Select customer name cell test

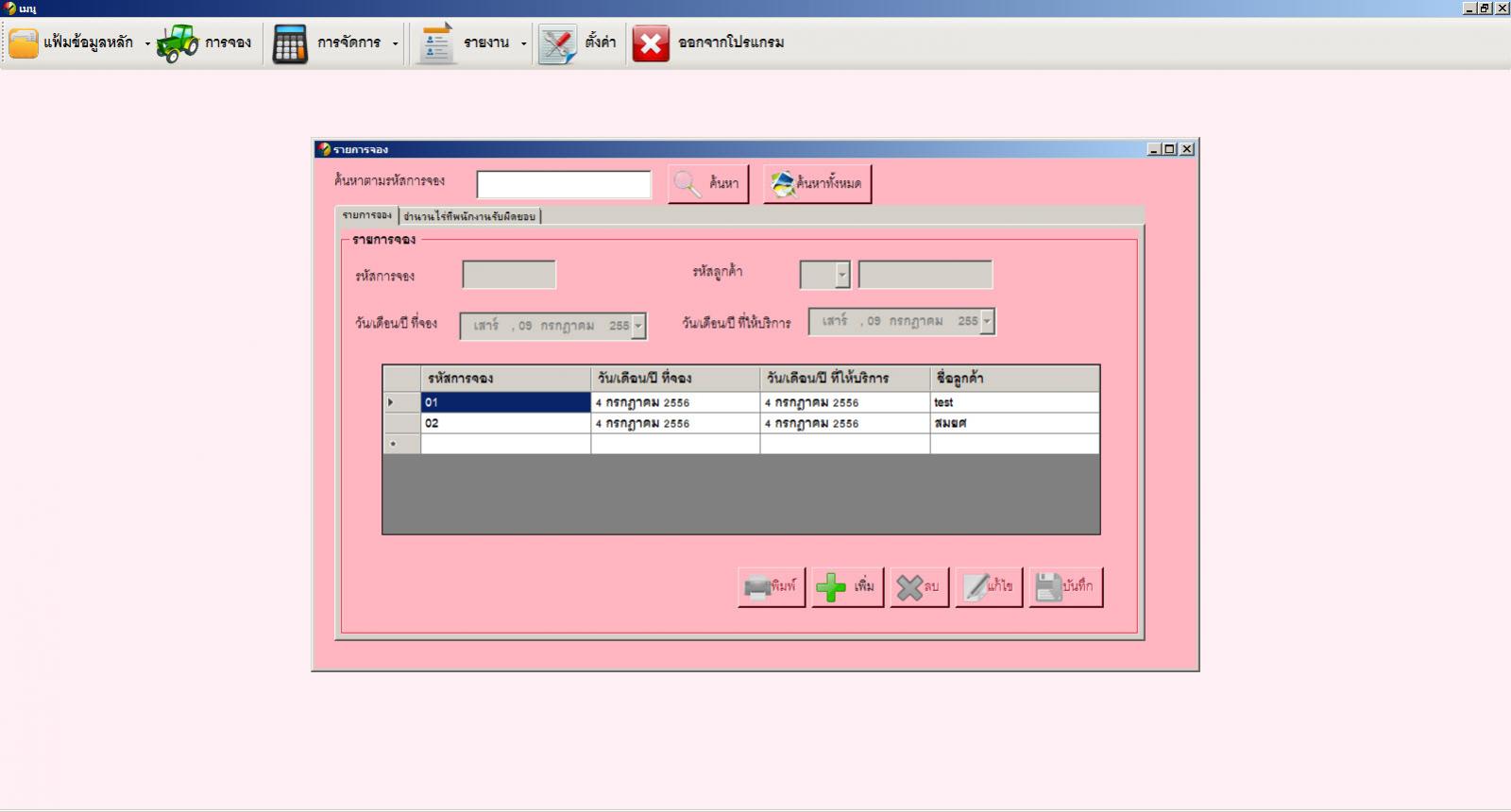(x=1014, y=402)
